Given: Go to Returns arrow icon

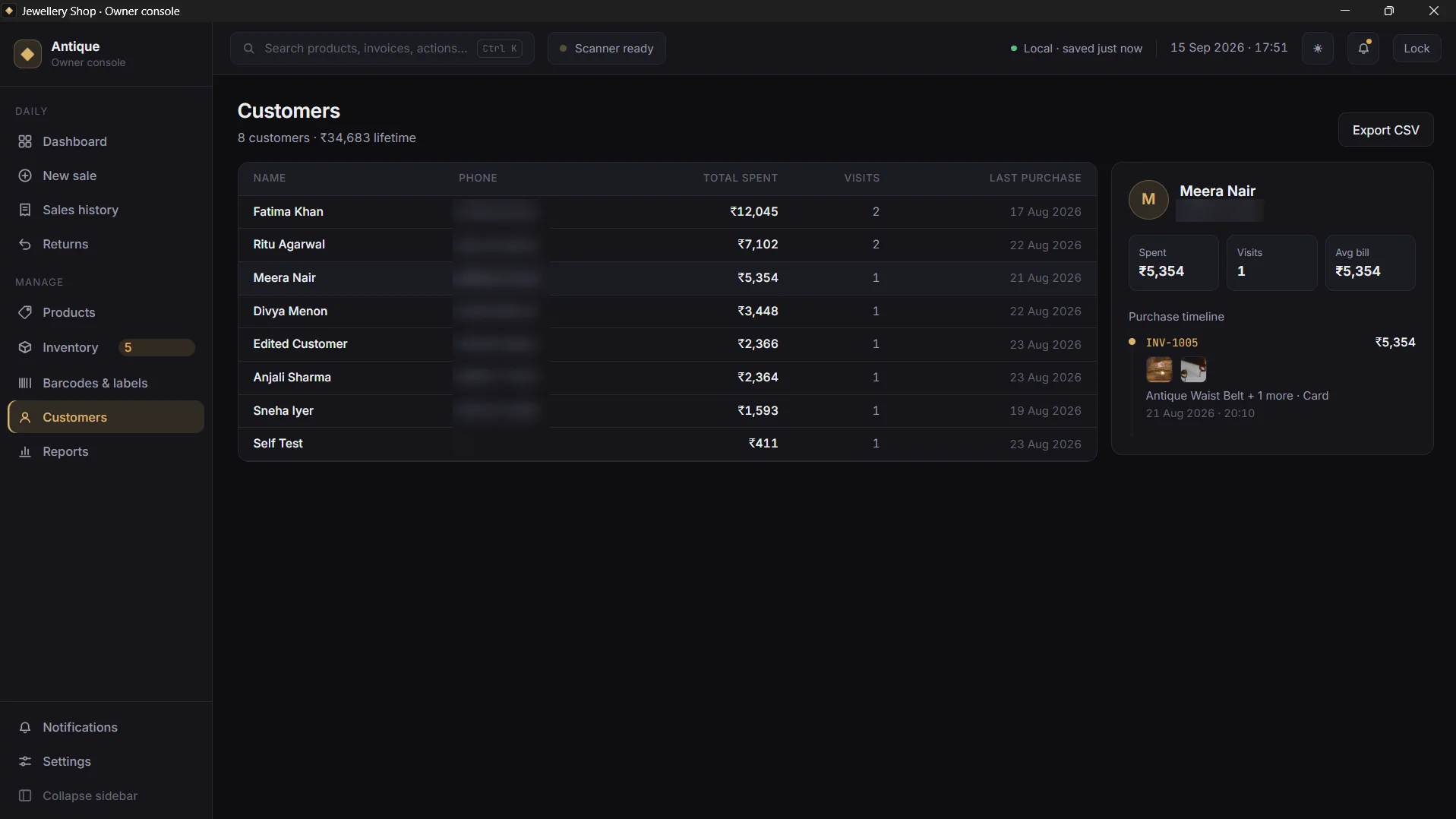Looking at the screenshot, I should coord(25,245).
